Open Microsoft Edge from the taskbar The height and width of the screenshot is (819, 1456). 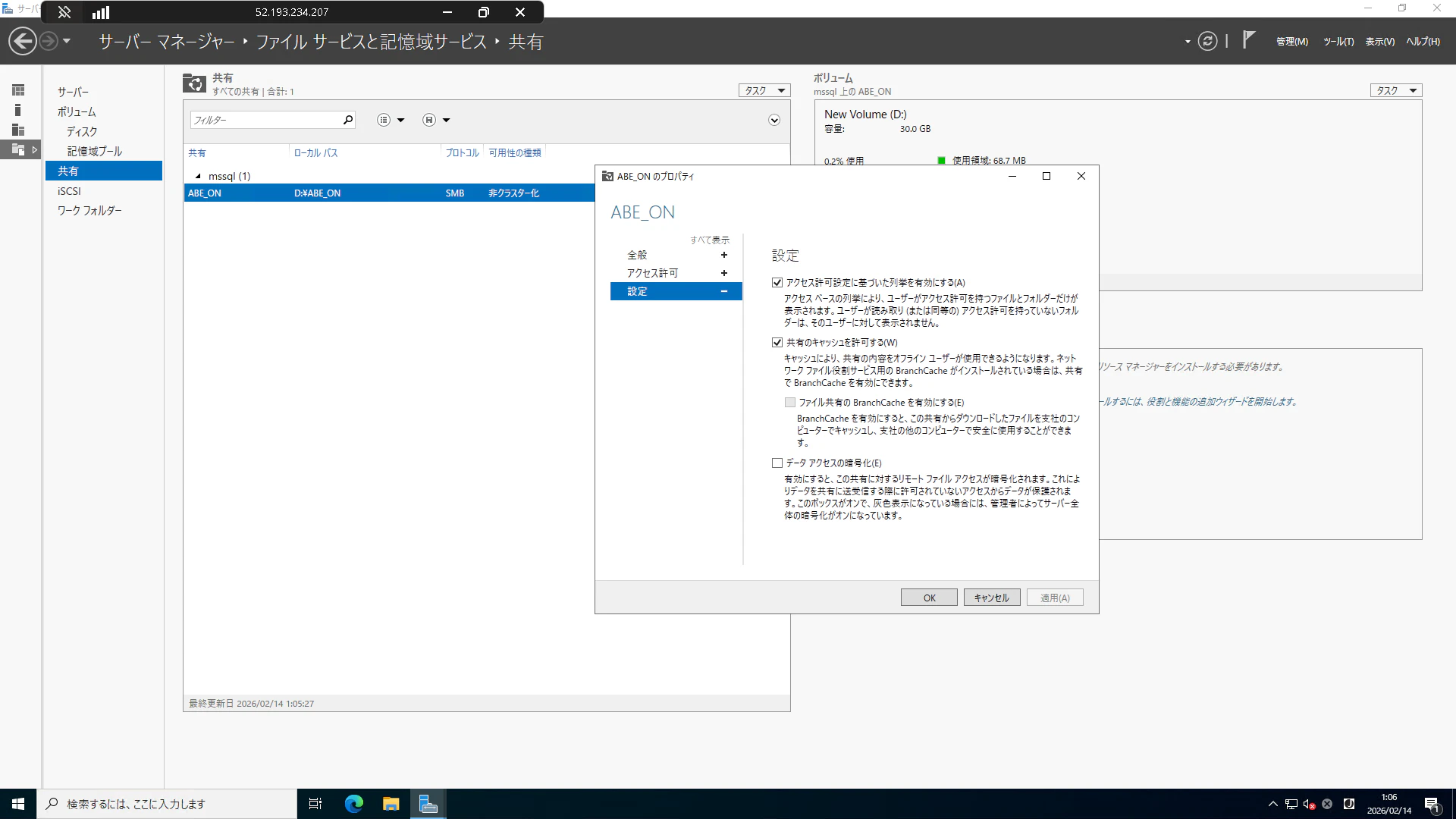click(353, 804)
